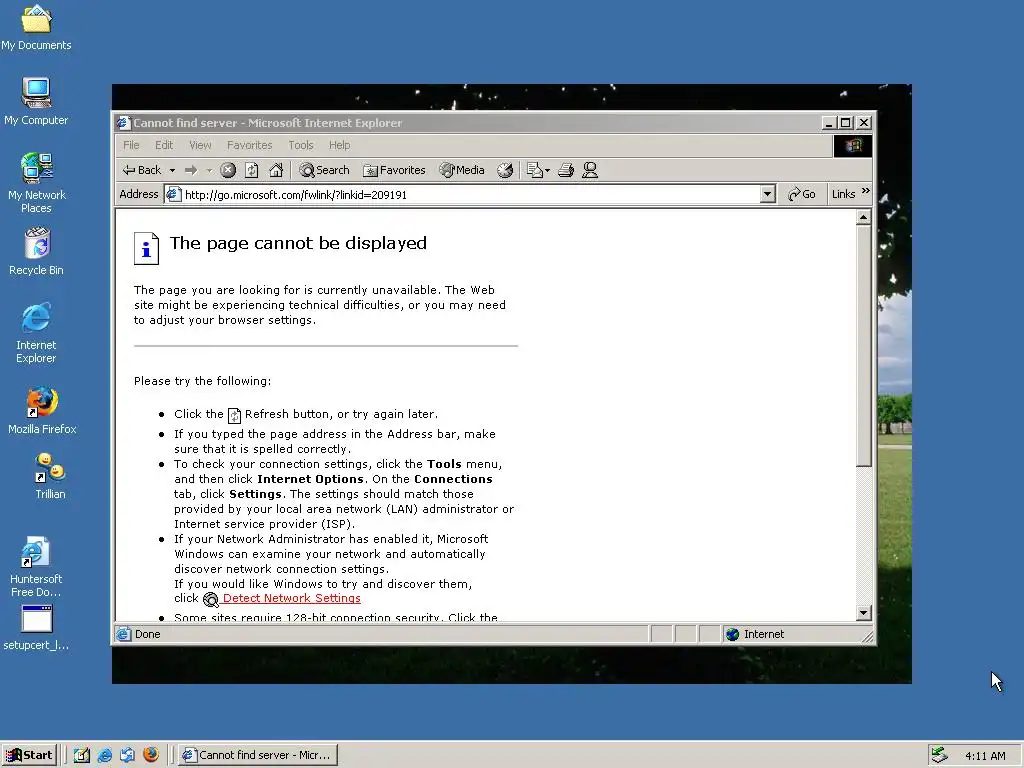Select the My Computer desktop icon
The height and width of the screenshot is (768, 1024).
[x=36, y=102]
